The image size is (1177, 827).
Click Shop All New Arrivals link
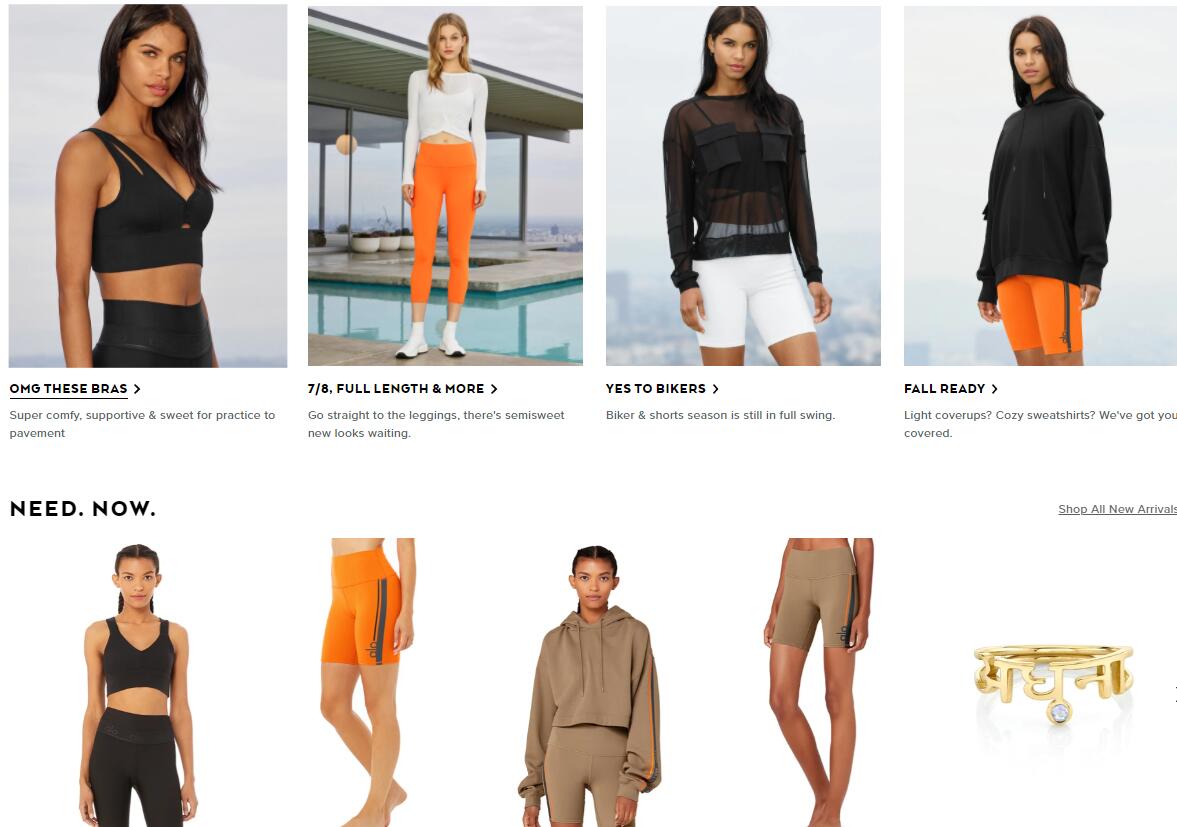coord(1117,509)
